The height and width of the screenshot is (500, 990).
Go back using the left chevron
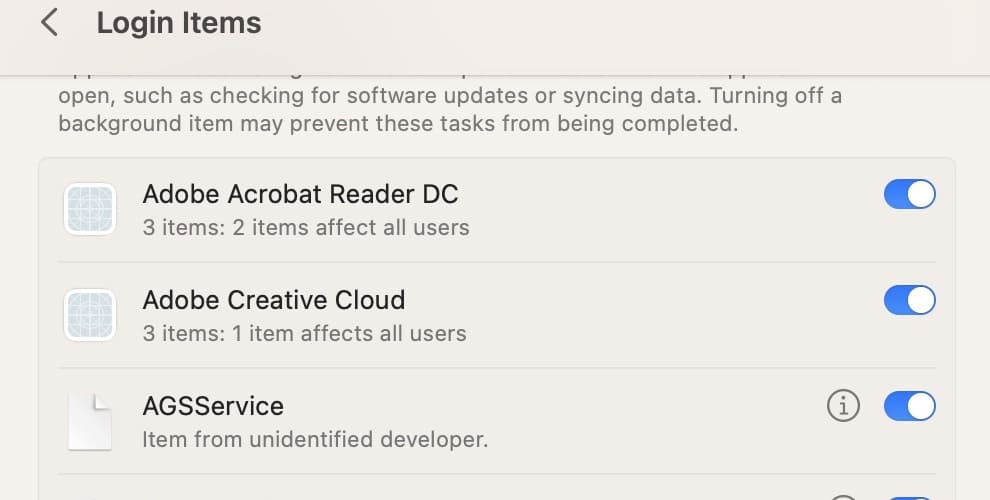pos(49,23)
